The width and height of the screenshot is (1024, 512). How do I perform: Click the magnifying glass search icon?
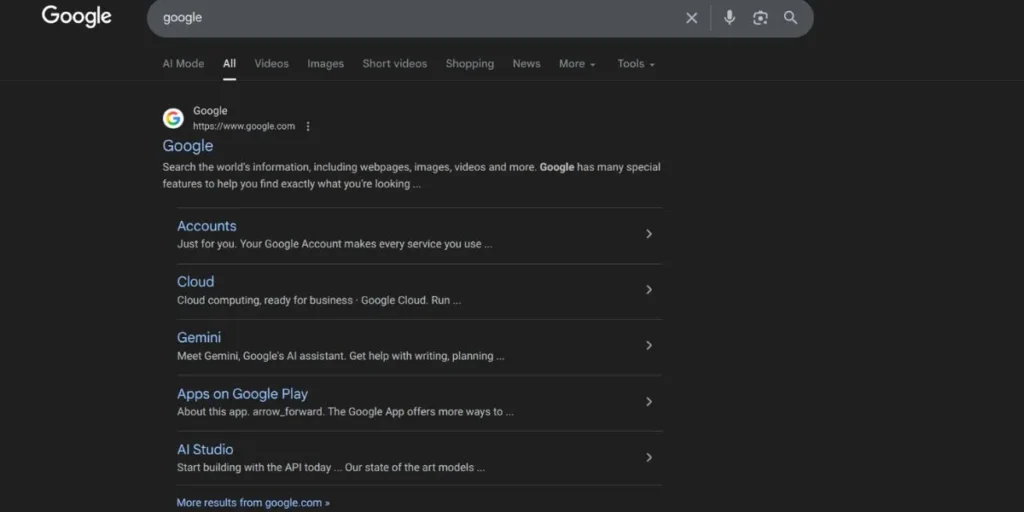click(x=791, y=18)
